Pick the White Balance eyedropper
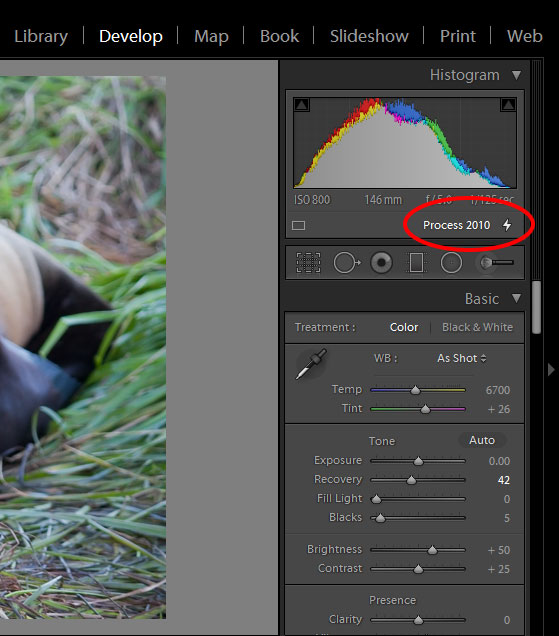Viewport: 559px width, 636px height. pyautogui.click(x=311, y=364)
